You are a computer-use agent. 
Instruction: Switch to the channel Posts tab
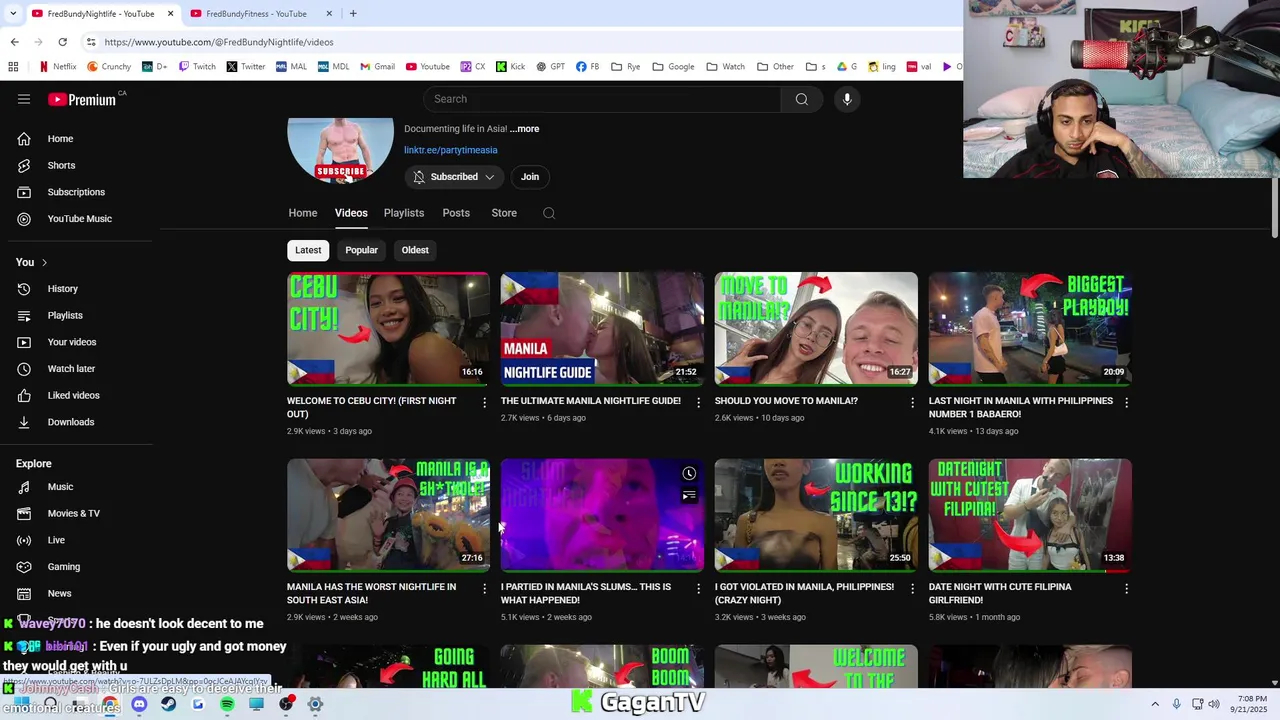coord(456,213)
